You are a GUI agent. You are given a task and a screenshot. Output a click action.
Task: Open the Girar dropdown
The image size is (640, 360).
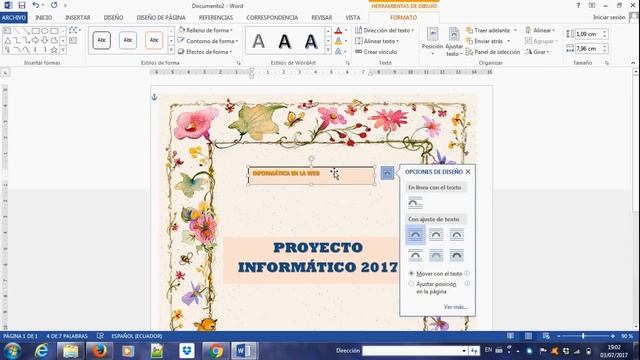point(537,52)
